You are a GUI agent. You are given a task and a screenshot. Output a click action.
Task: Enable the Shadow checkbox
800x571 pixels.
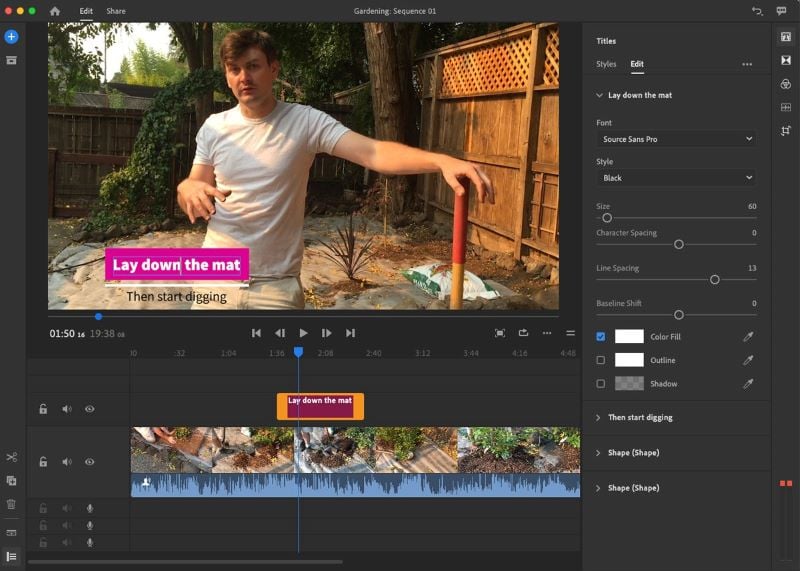601,384
